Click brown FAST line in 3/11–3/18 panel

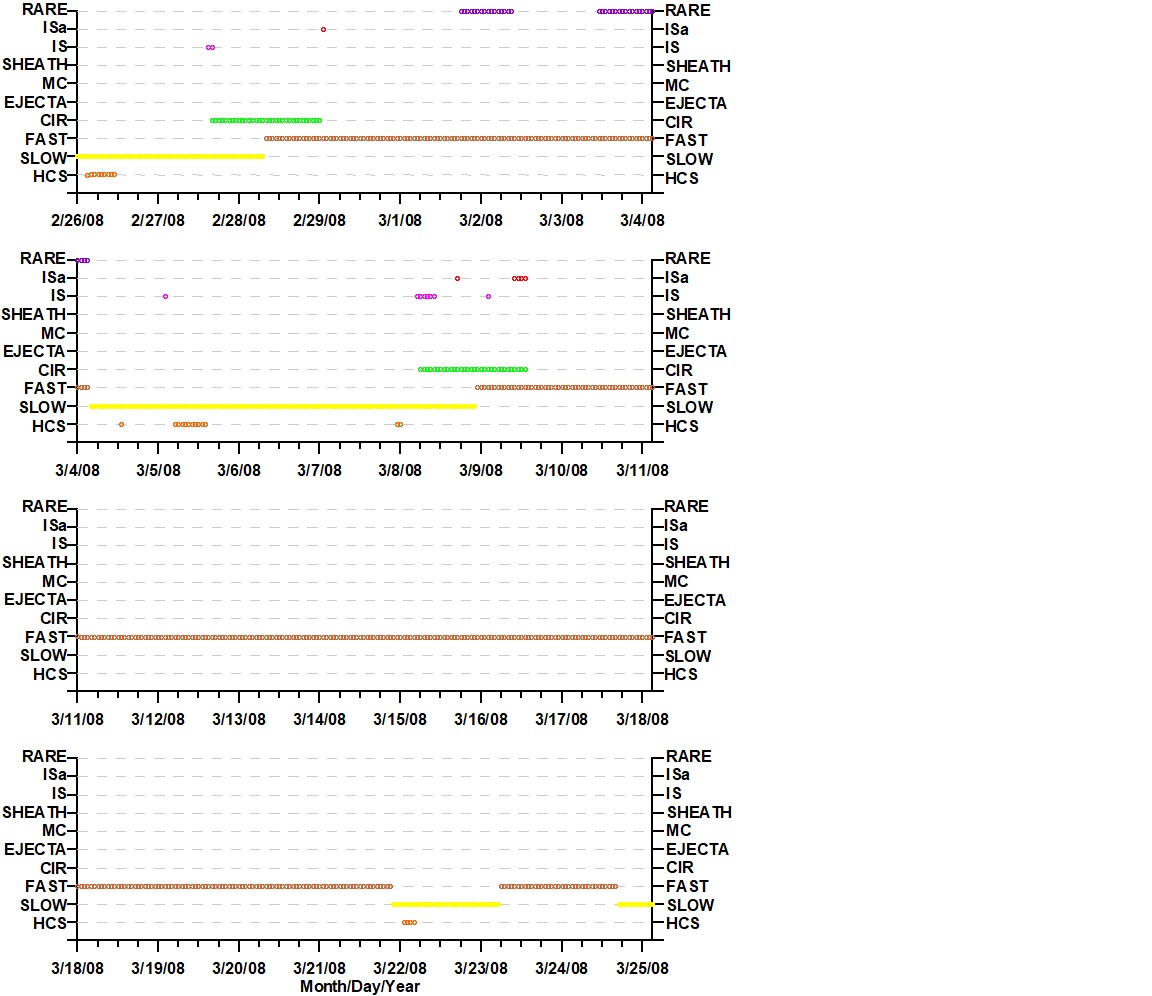point(365,638)
